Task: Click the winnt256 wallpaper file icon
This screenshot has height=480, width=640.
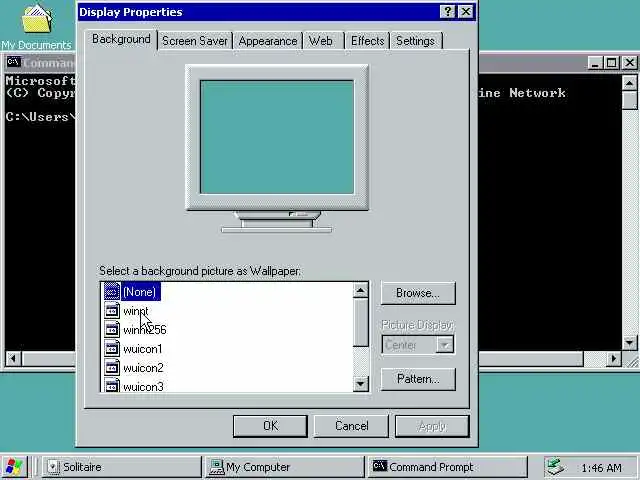Action: [112, 329]
